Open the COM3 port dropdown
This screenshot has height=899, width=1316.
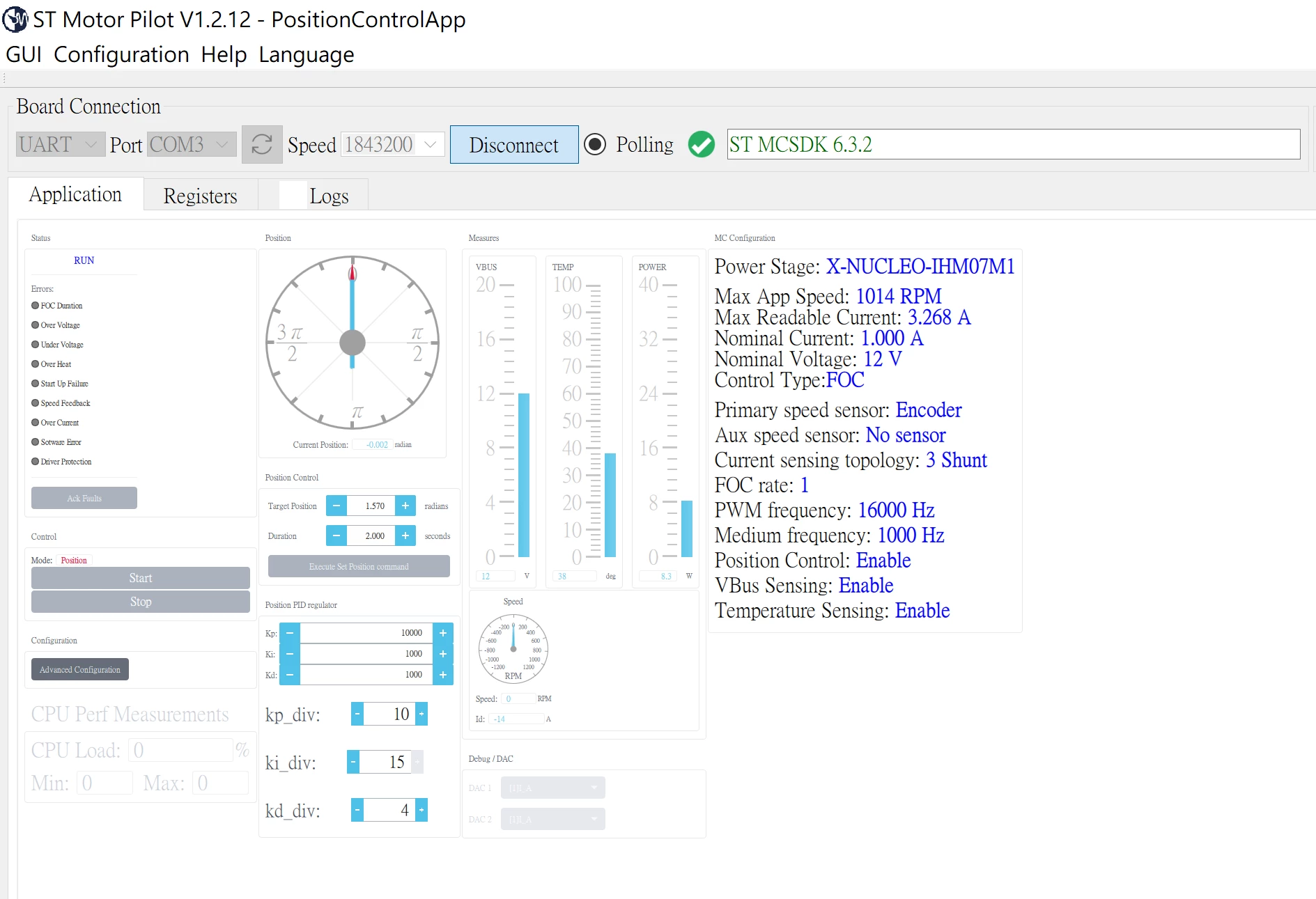[x=192, y=144]
